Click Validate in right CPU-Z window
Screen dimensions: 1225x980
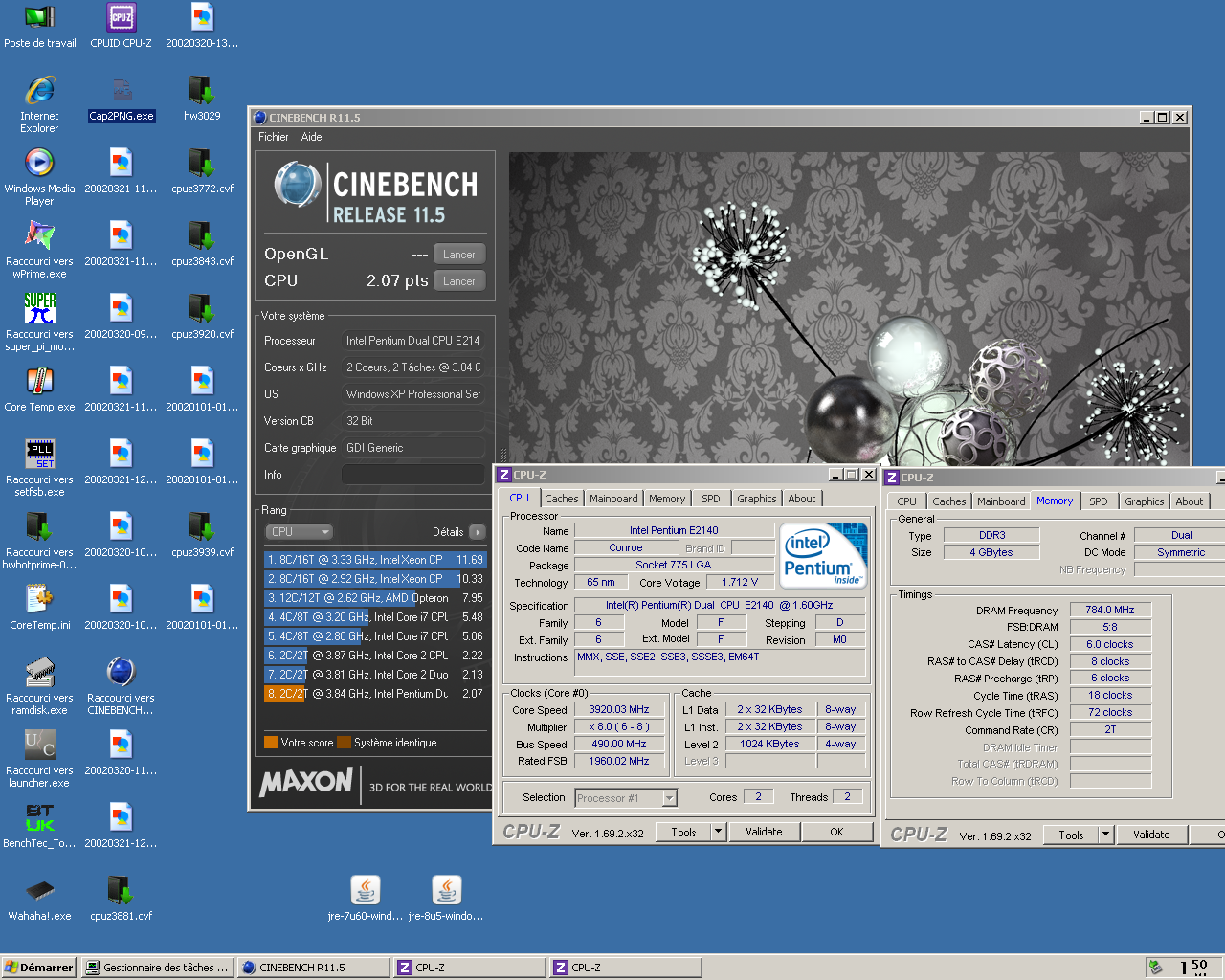pos(1151,835)
